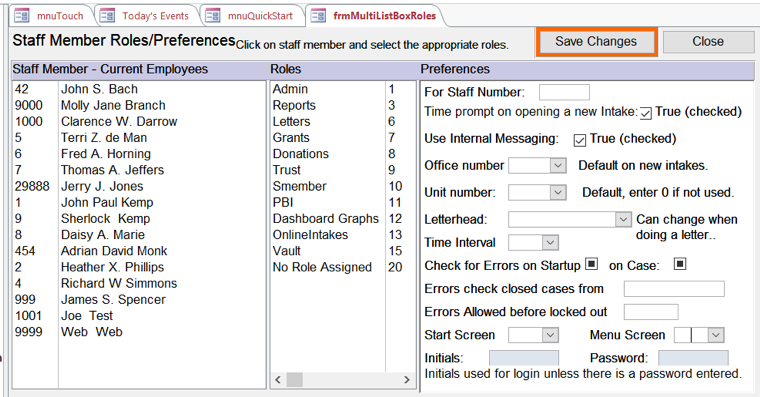Select staff member Molly Jane Branch
The image size is (760, 397).
point(139,105)
